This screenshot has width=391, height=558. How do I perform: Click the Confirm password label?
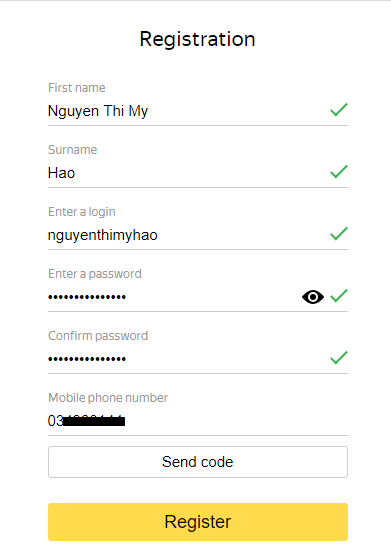click(x=98, y=336)
